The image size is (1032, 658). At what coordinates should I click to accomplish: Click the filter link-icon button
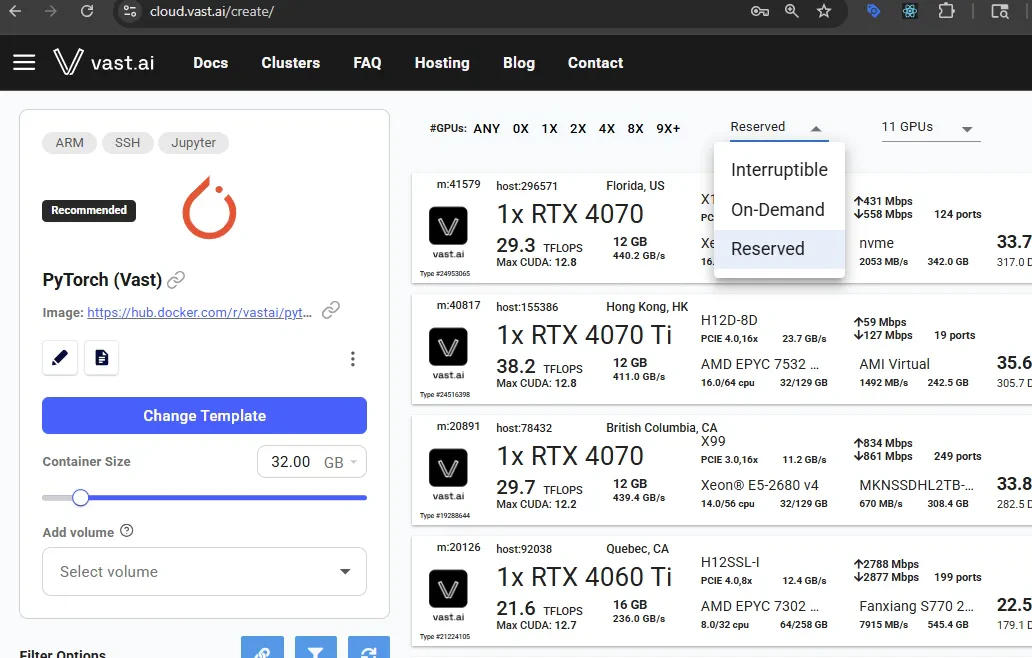click(x=263, y=647)
